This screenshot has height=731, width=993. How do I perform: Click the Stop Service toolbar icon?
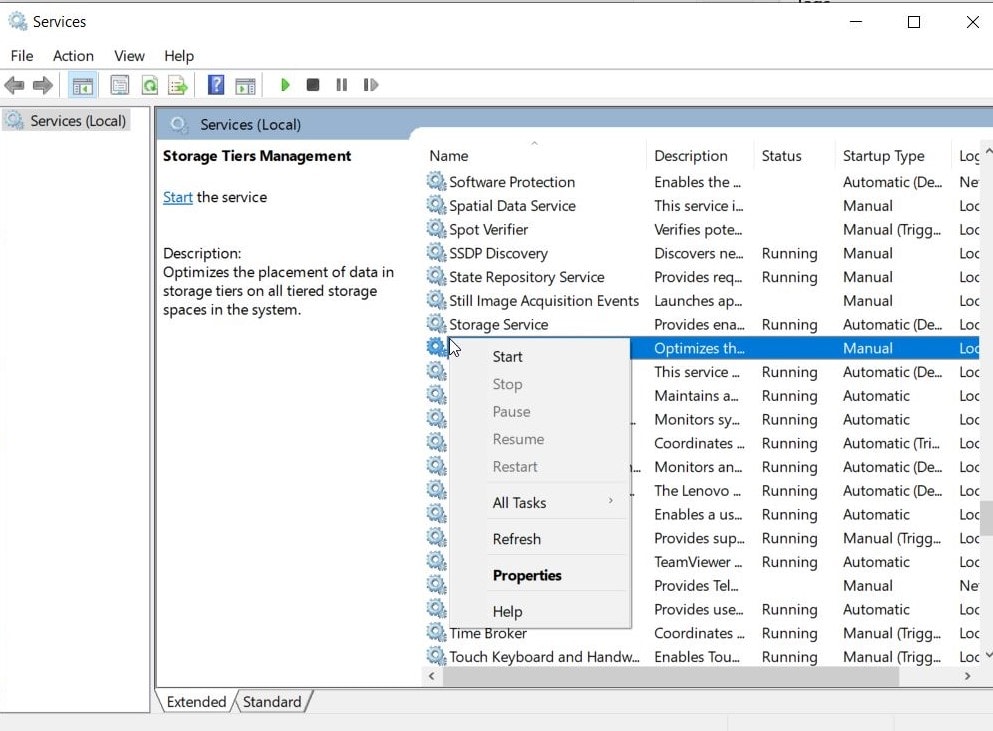pyautogui.click(x=312, y=85)
